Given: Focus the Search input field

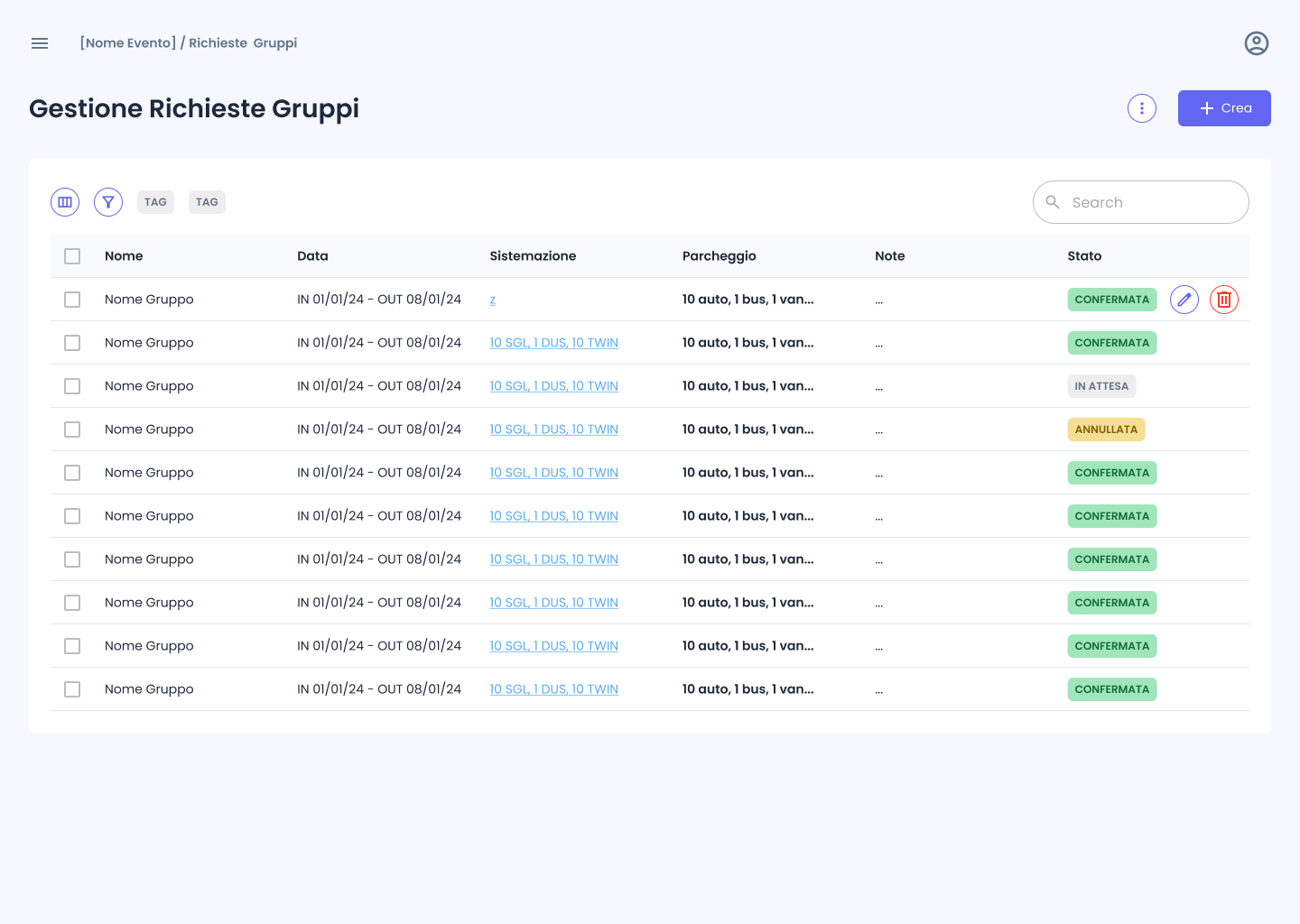Looking at the screenshot, I should tap(1141, 202).
